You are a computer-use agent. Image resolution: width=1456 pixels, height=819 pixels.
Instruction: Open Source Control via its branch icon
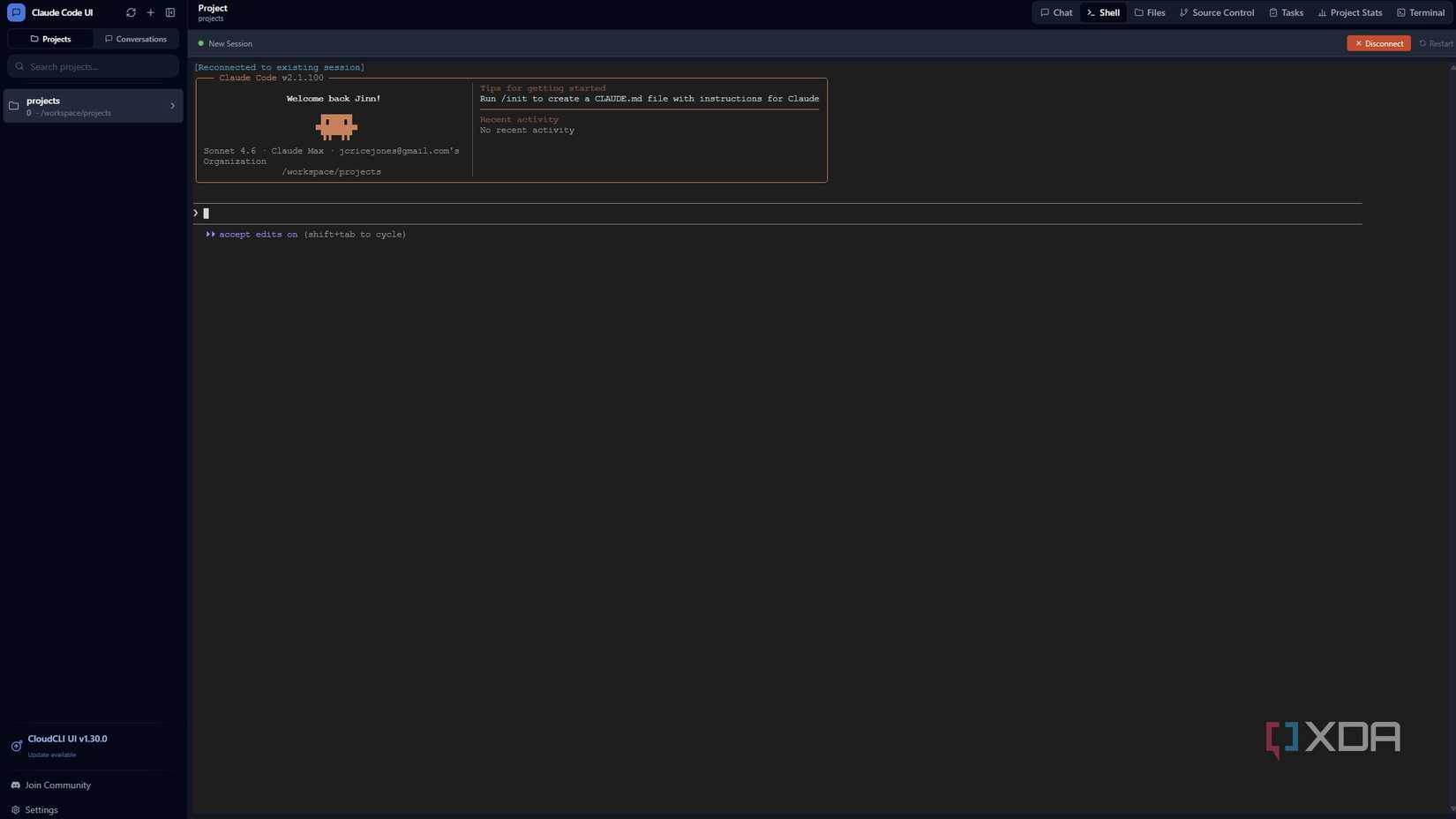coord(1184,12)
